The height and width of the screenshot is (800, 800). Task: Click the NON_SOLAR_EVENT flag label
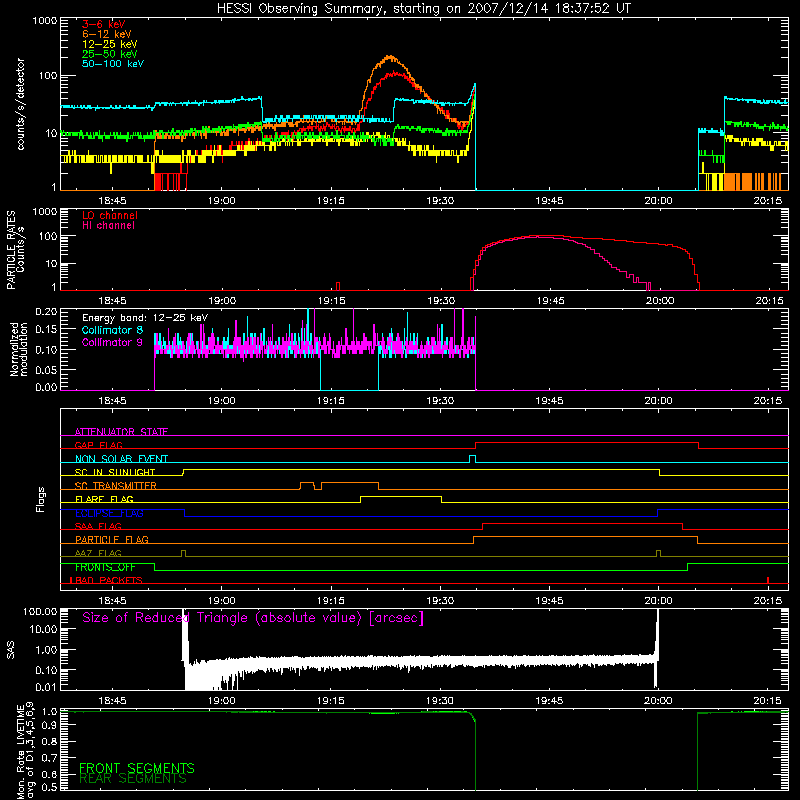tap(121, 459)
